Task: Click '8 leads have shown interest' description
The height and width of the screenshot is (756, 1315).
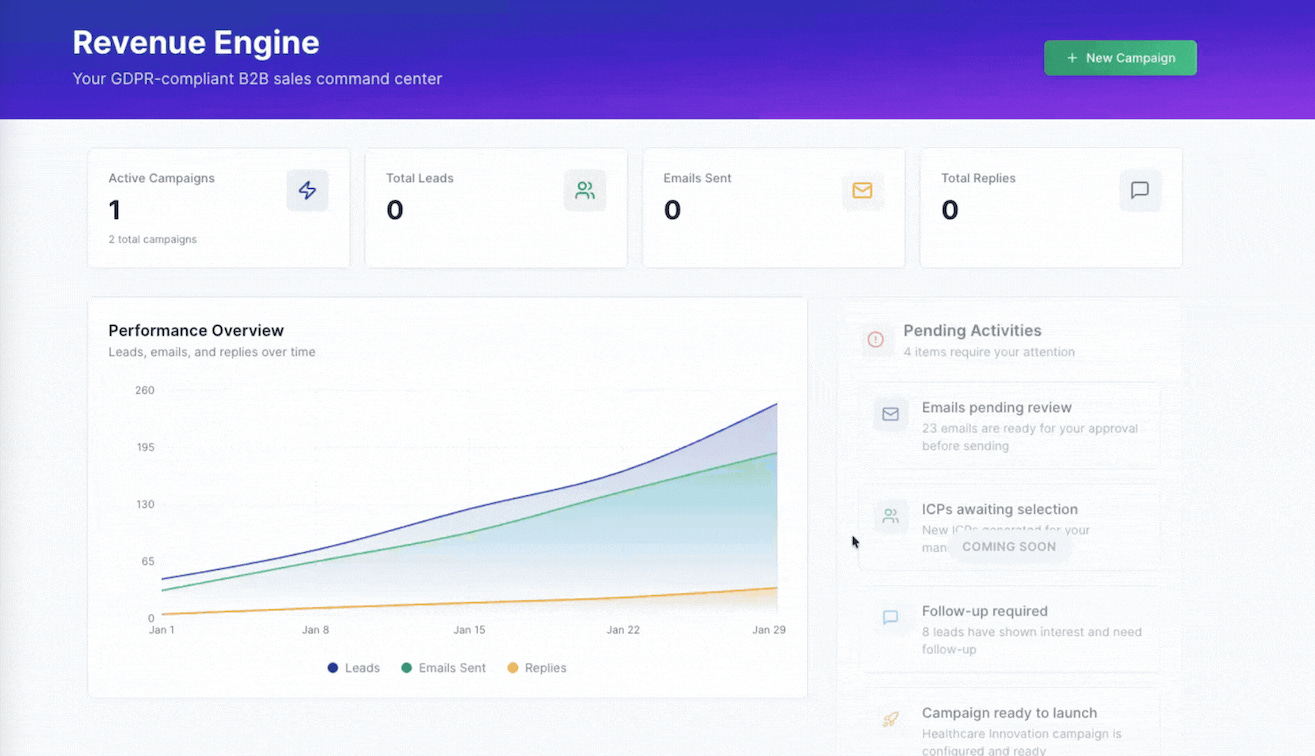Action: (1031, 641)
